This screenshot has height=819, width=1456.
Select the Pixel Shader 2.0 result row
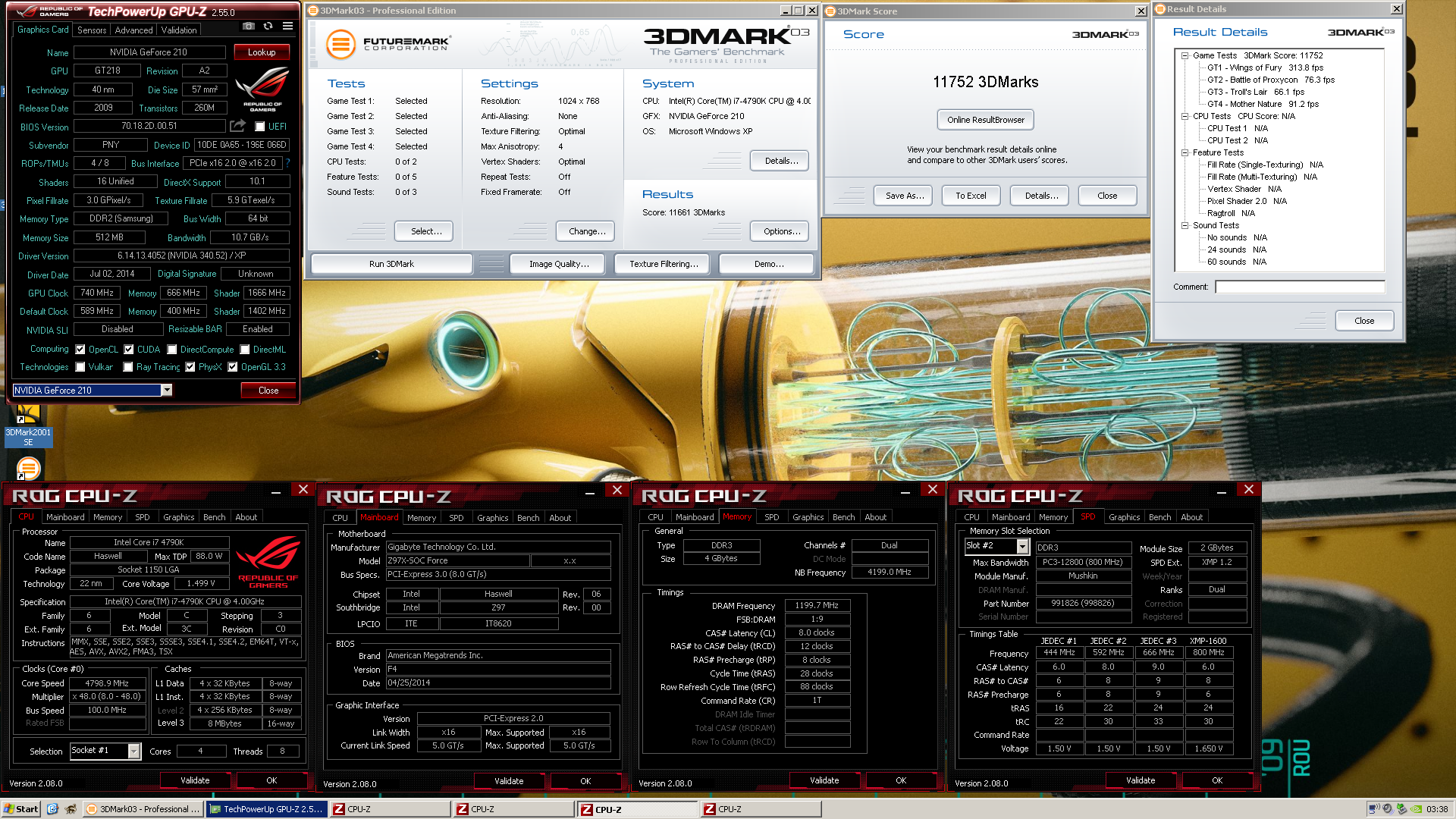[x=1247, y=201]
